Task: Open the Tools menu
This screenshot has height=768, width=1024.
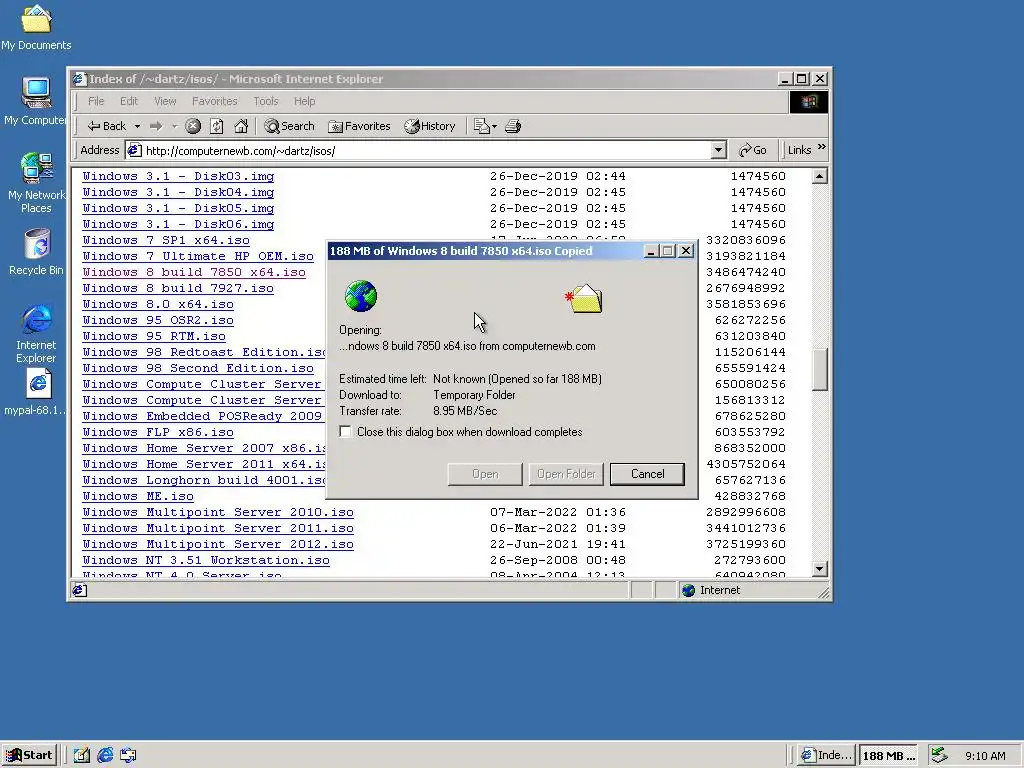Action: pyautogui.click(x=266, y=101)
